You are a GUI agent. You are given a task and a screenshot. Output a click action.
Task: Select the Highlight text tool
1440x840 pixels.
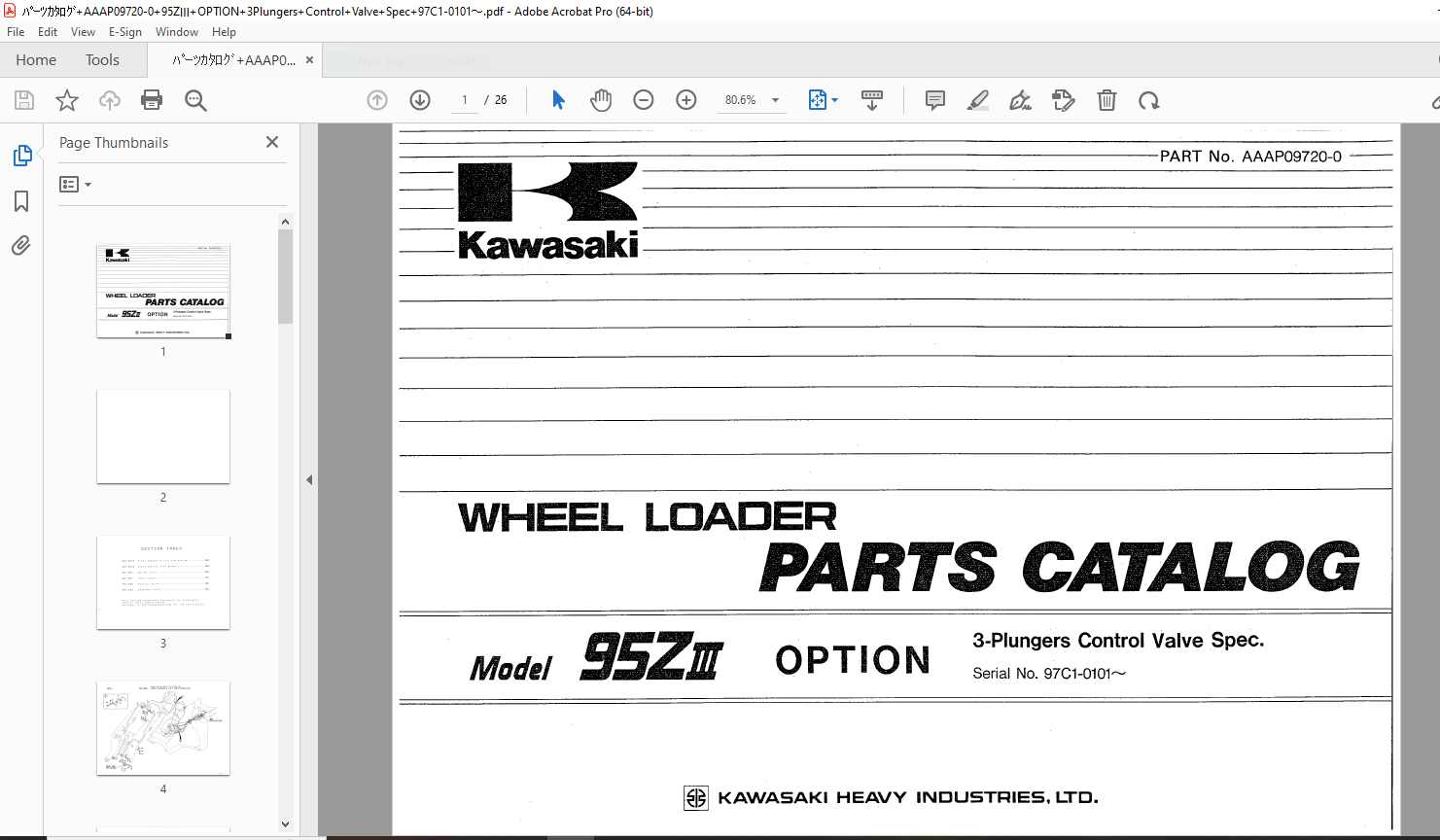point(978,100)
